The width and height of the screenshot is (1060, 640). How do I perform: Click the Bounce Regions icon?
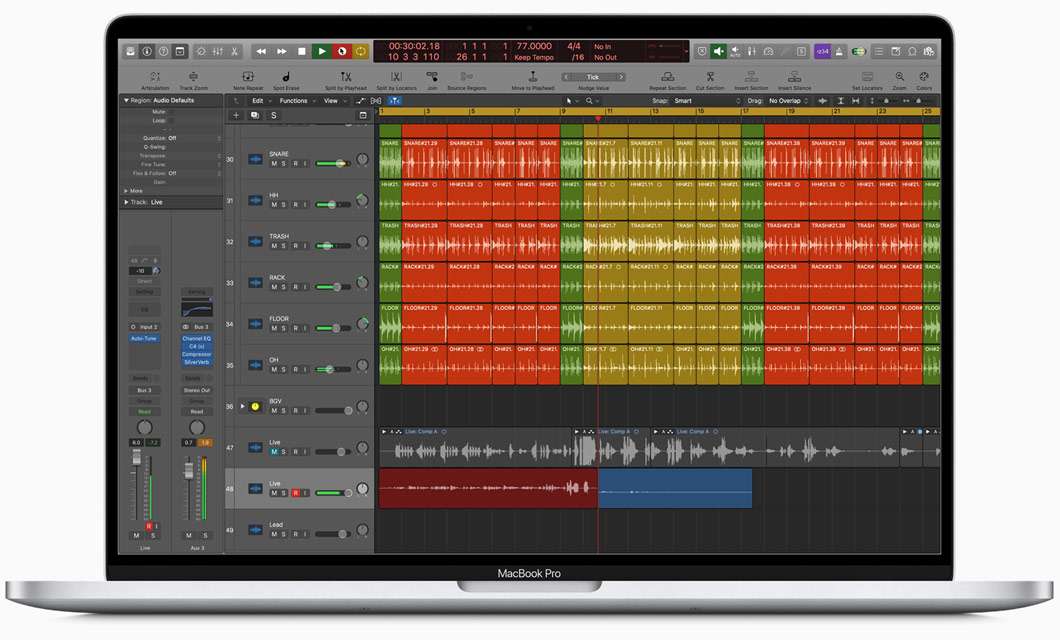467,77
